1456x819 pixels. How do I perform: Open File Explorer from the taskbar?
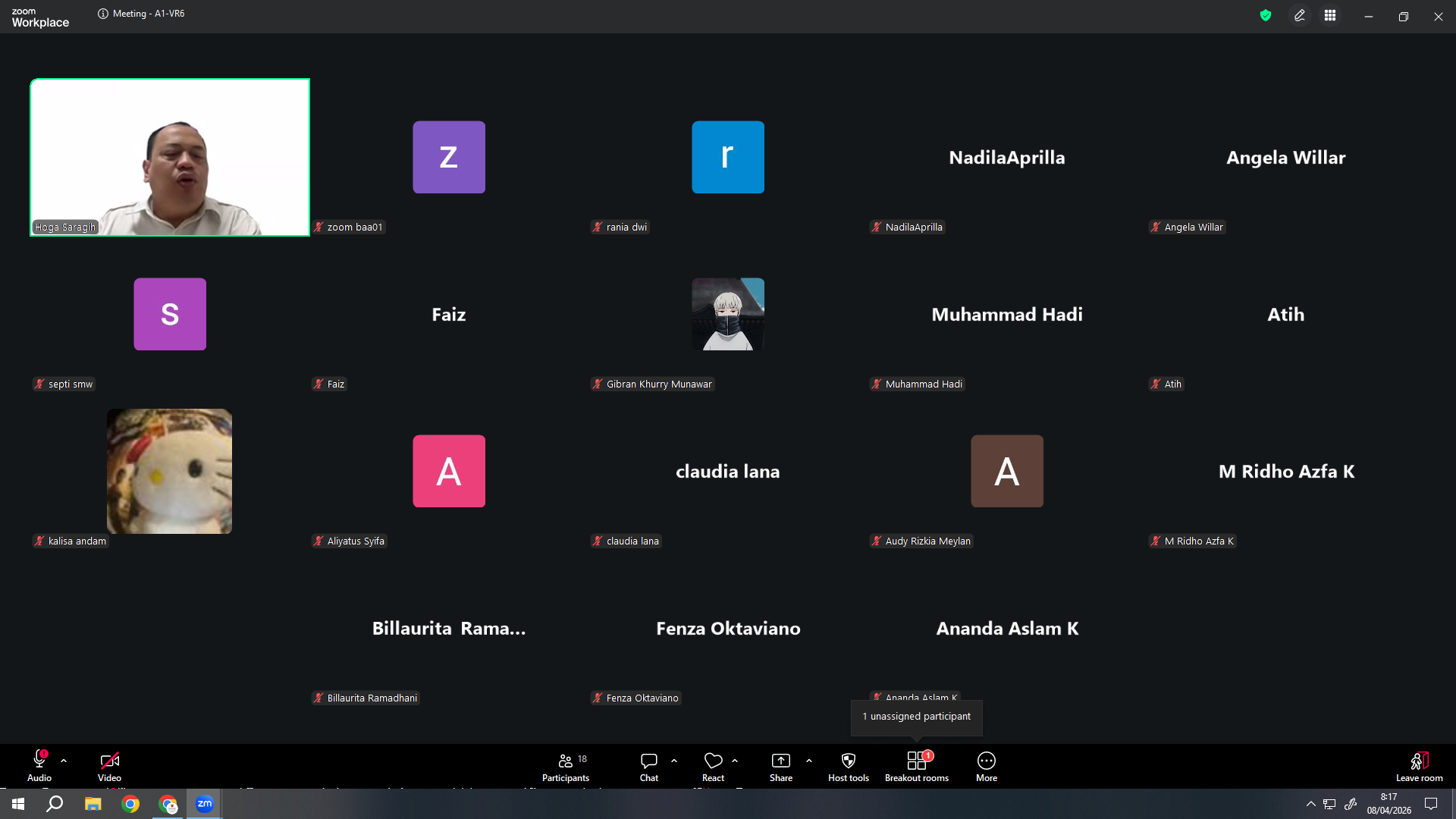click(93, 804)
